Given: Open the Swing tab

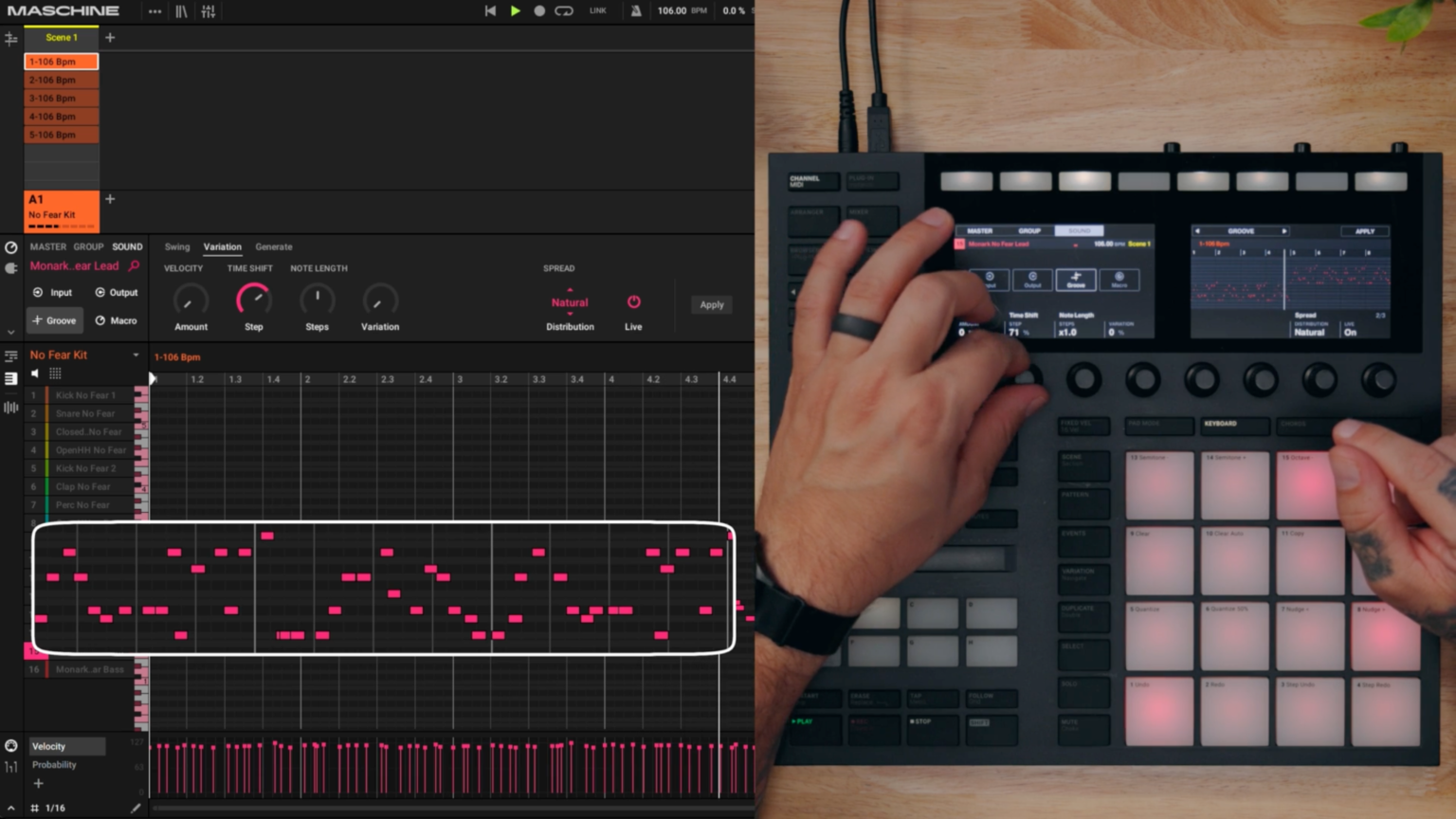Looking at the screenshot, I should [177, 246].
